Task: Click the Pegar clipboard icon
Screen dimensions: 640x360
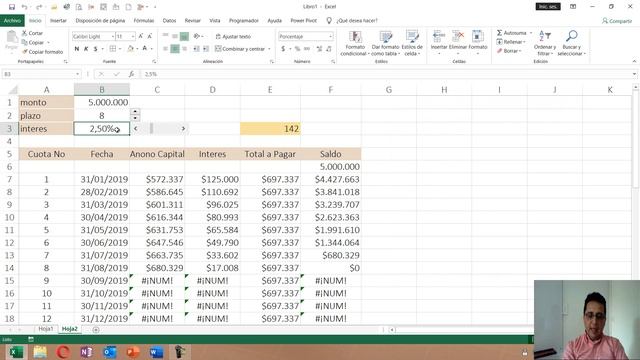Action: click(x=12, y=38)
